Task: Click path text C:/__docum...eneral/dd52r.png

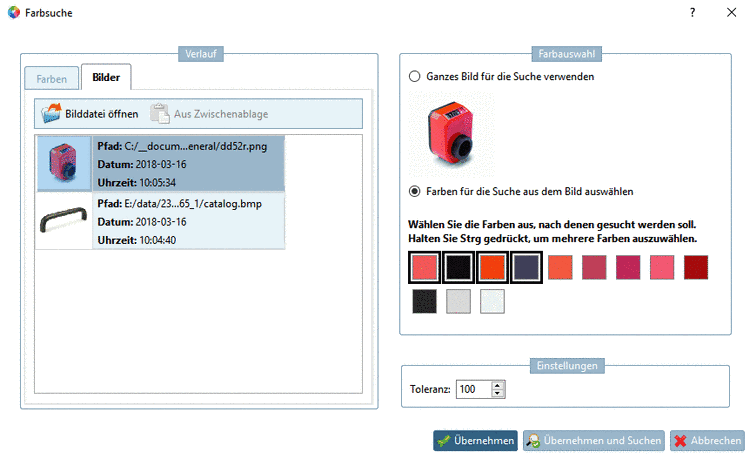Action: point(196,146)
